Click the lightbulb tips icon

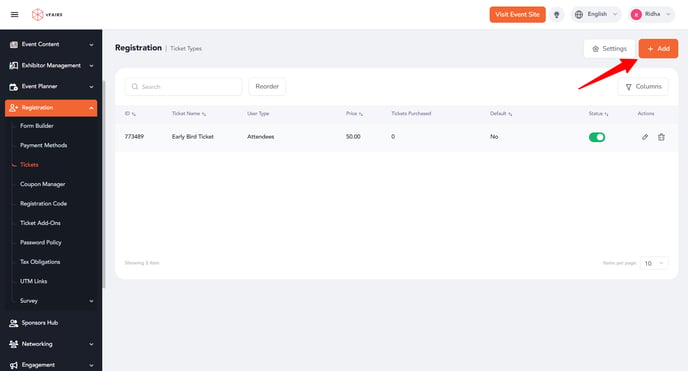[x=556, y=14]
